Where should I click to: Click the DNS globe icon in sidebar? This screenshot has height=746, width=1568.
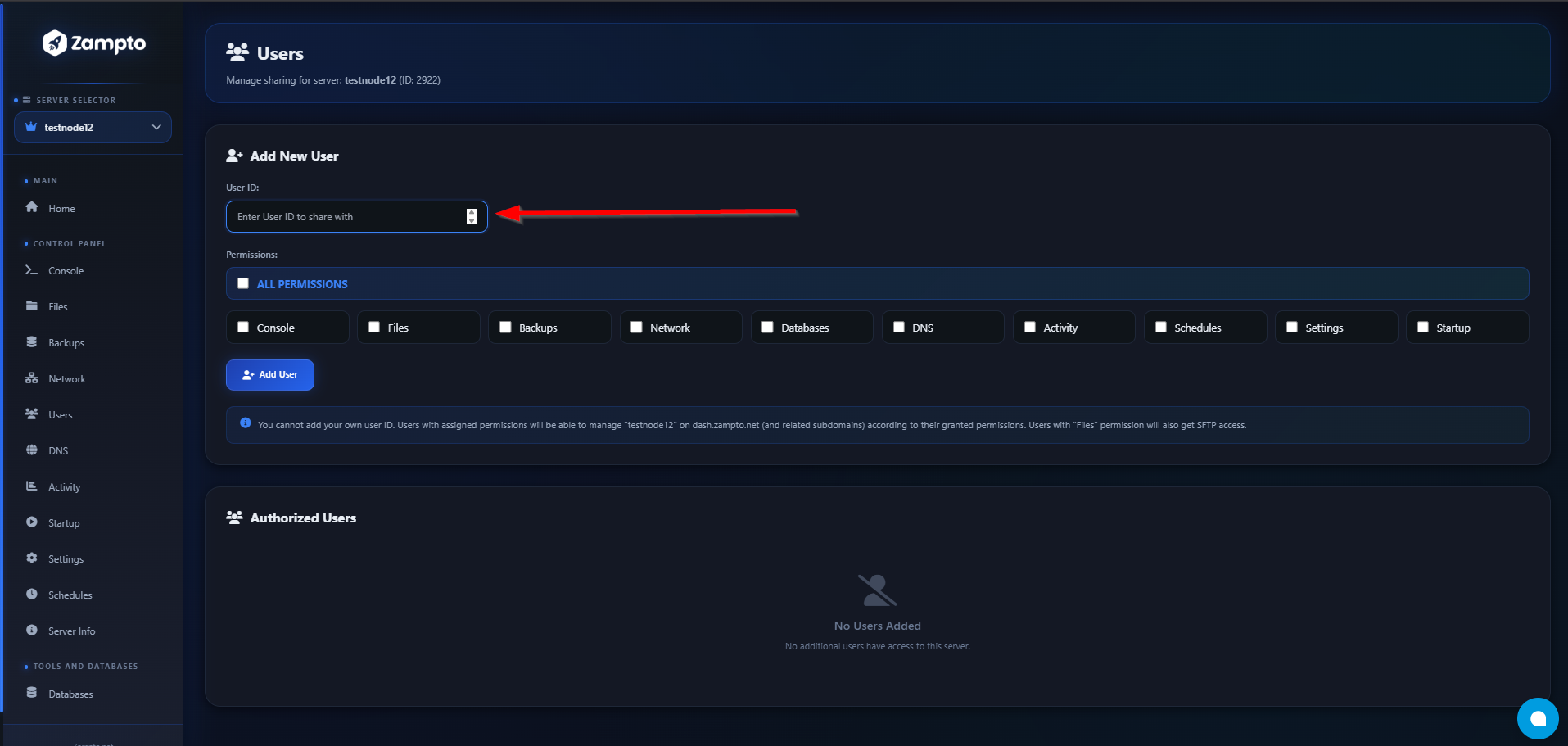coord(32,450)
